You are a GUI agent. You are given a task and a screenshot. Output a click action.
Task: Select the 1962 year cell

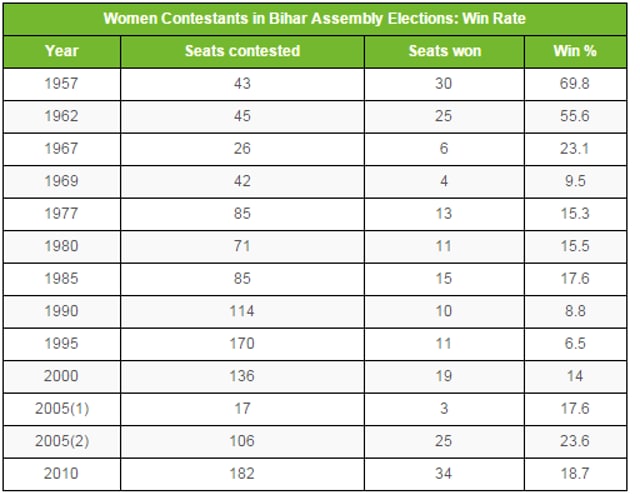[x=62, y=116]
